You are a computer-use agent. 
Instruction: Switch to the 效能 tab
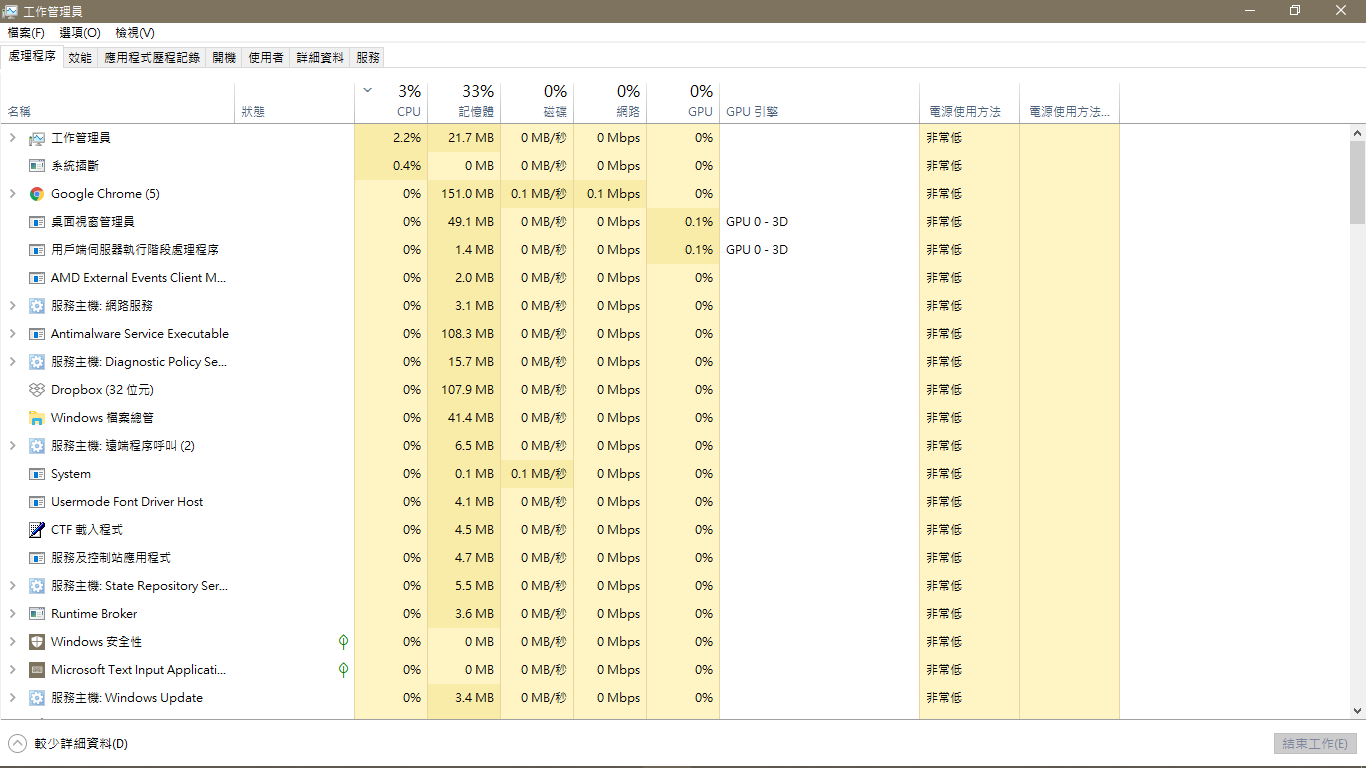click(x=80, y=58)
